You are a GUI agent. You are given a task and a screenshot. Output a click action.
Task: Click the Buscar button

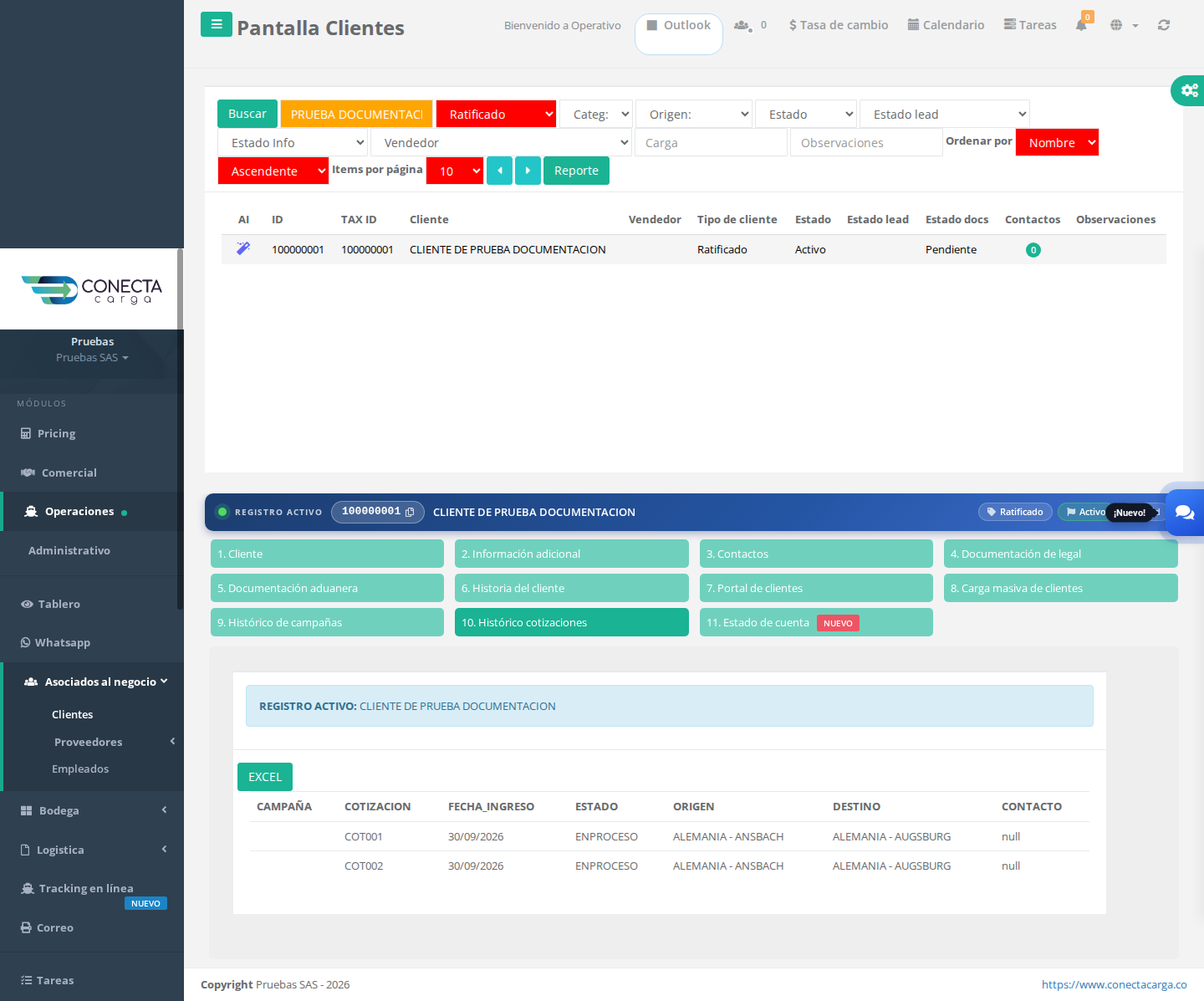(x=247, y=114)
